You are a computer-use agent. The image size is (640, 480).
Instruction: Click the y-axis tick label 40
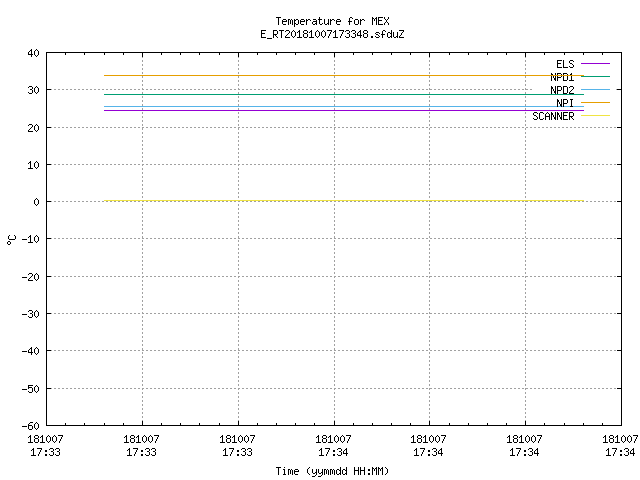pyautogui.click(x=33, y=53)
